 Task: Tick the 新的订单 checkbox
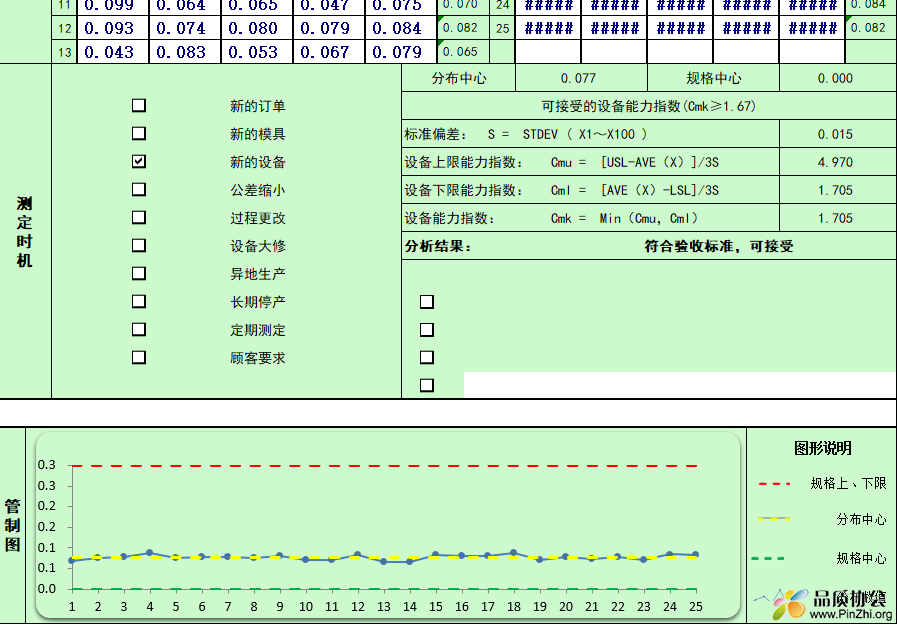138,105
